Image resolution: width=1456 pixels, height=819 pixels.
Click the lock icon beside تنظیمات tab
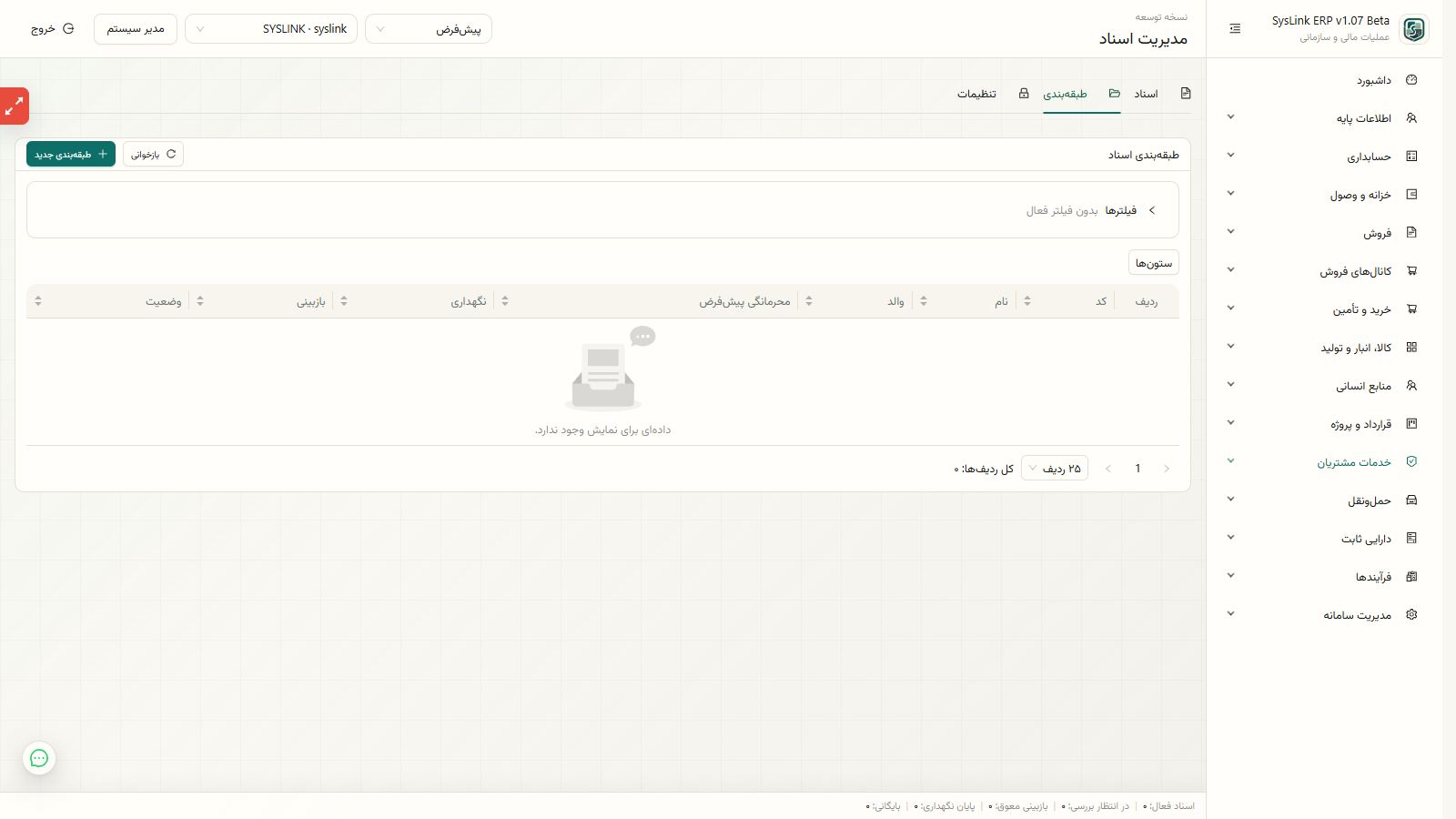pos(1024,94)
